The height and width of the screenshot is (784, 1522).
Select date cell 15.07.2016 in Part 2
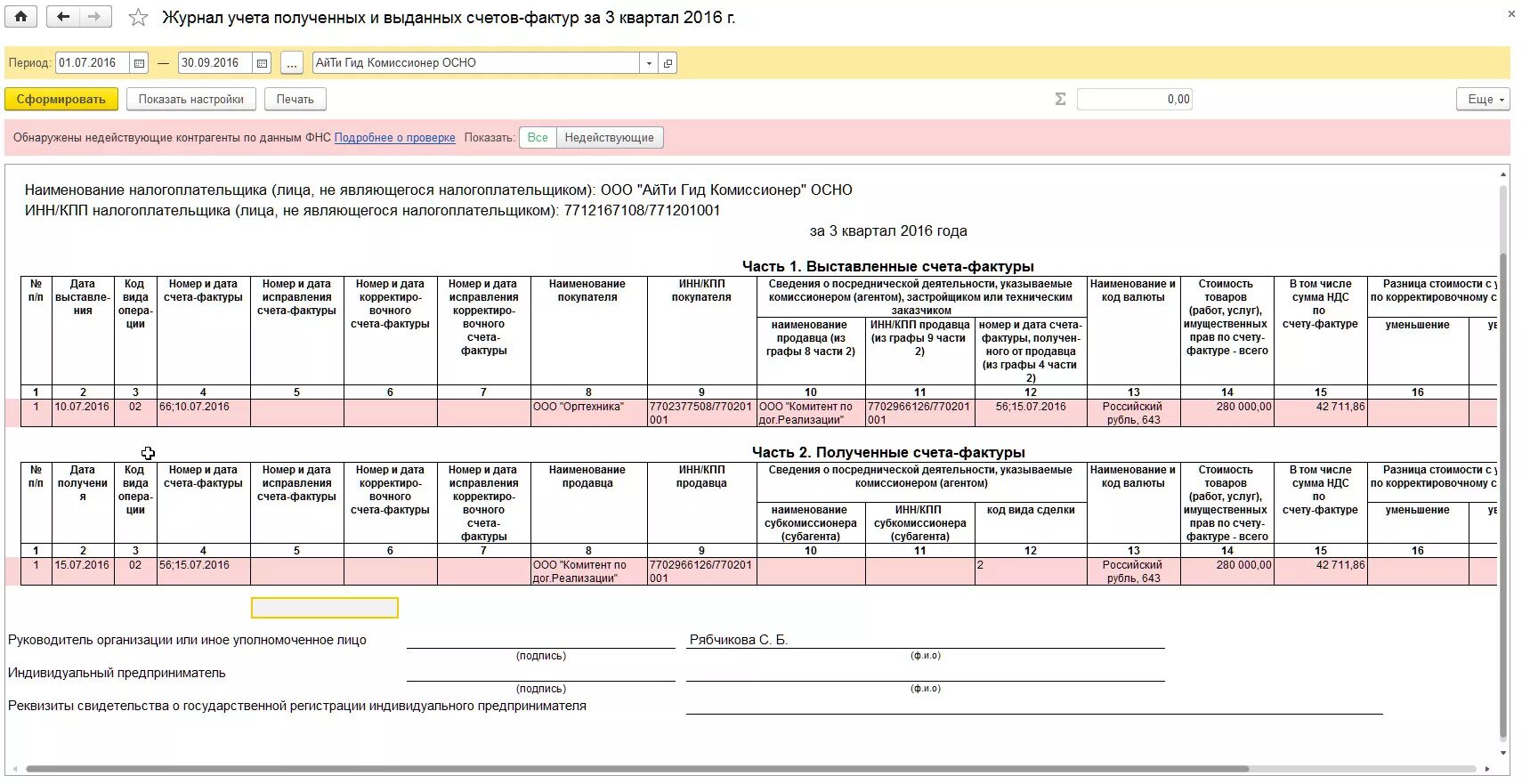coord(83,571)
